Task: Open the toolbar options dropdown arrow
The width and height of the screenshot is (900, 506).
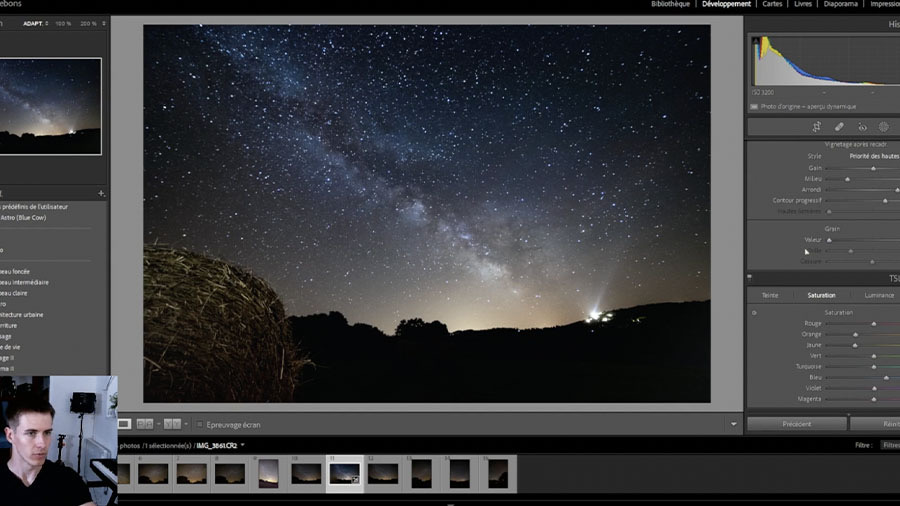Action: pyautogui.click(x=734, y=425)
